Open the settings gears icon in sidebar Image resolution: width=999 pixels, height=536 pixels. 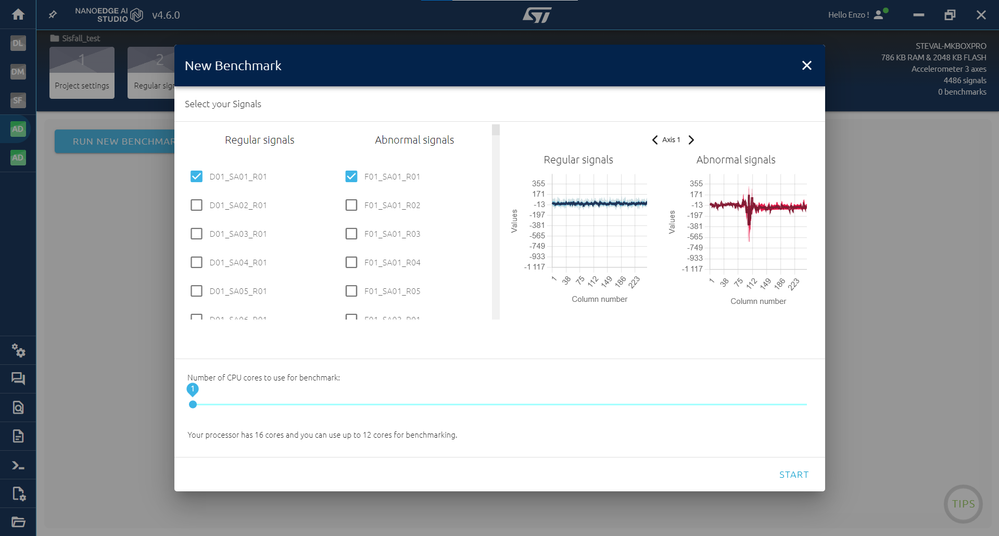click(x=18, y=351)
